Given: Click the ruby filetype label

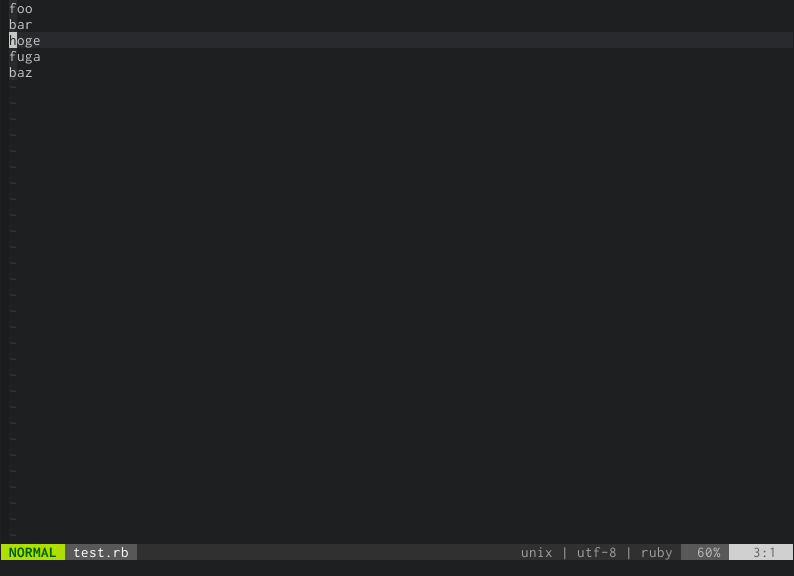Looking at the screenshot, I should [656, 553].
